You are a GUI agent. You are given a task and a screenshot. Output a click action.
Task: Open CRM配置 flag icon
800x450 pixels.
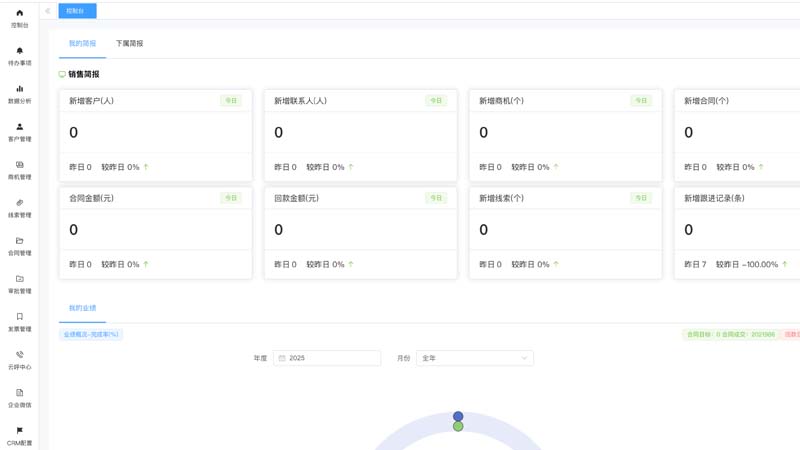[x=19, y=431]
